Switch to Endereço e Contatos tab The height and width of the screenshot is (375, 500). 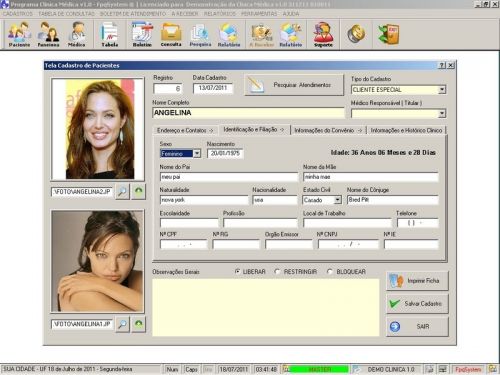point(185,130)
